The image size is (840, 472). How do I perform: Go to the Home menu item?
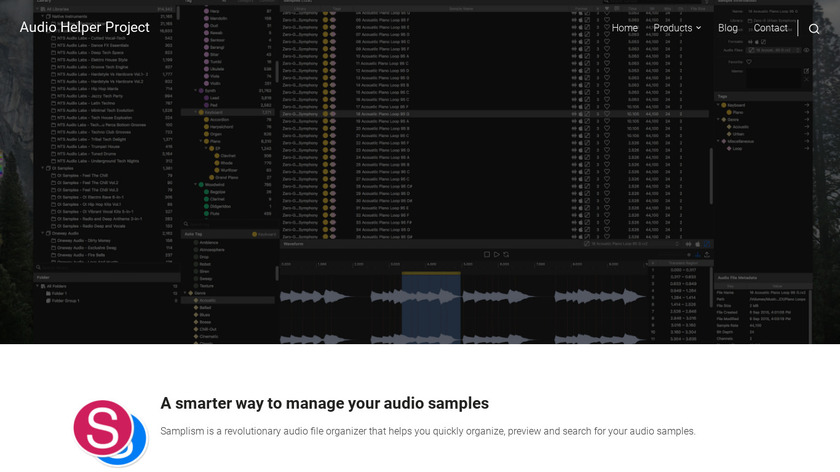click(625, 28)
